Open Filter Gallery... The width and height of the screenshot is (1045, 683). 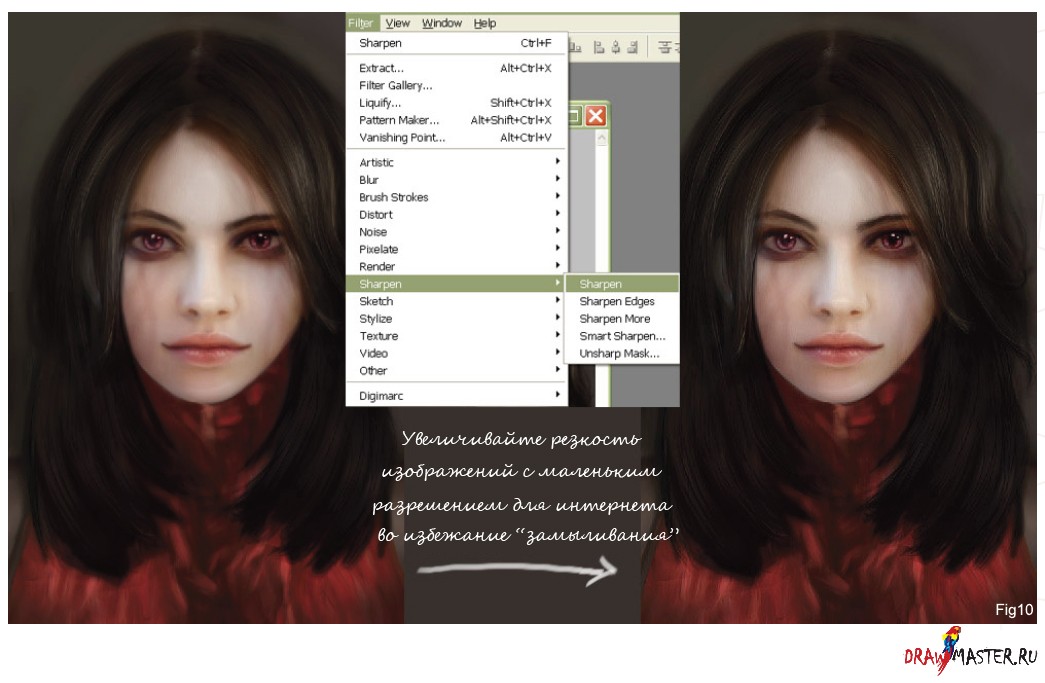457,85
